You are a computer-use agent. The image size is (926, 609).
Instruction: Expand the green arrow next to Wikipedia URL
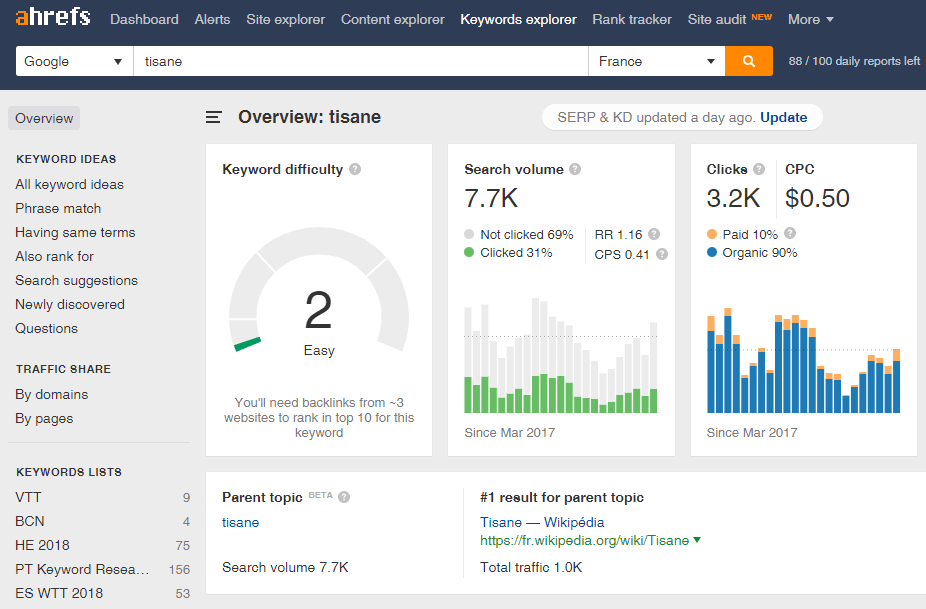(697, 540)
